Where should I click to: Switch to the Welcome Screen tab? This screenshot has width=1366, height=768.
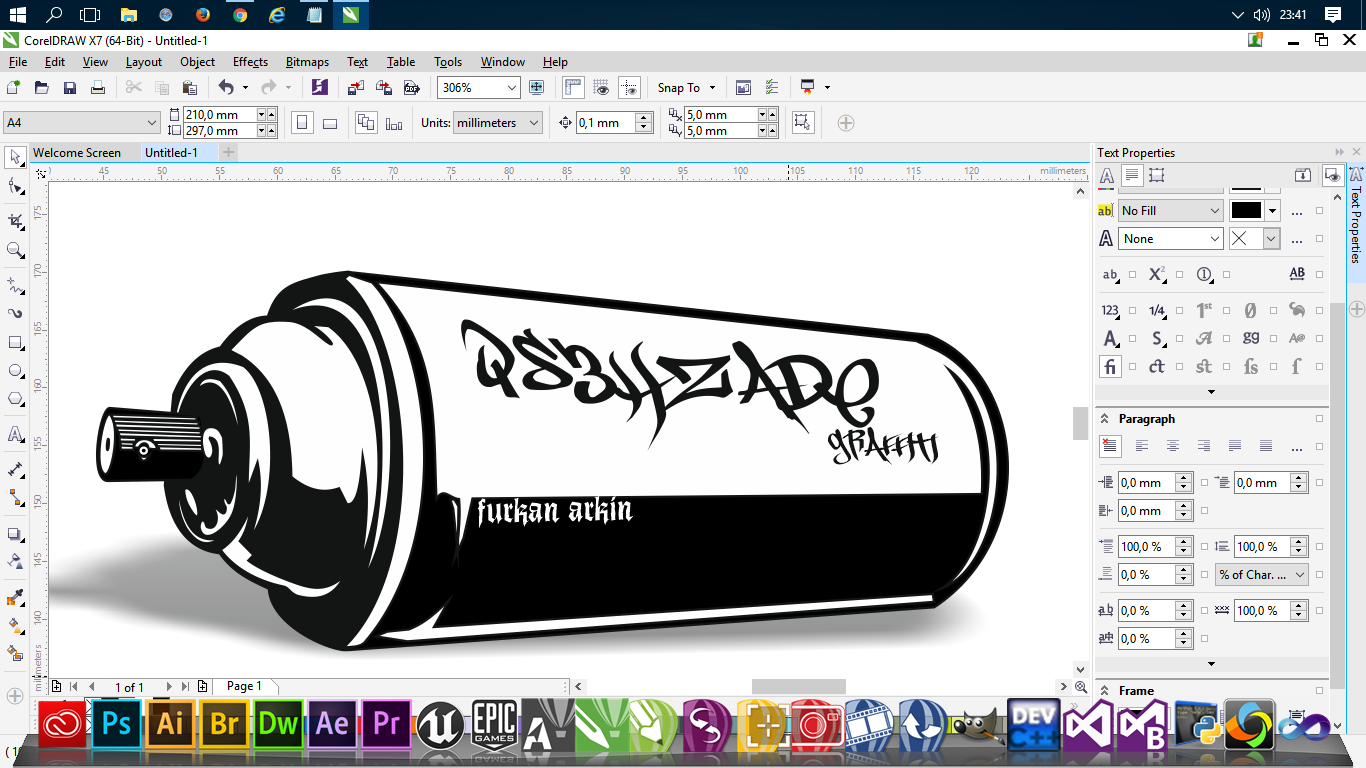coord(77,153)
